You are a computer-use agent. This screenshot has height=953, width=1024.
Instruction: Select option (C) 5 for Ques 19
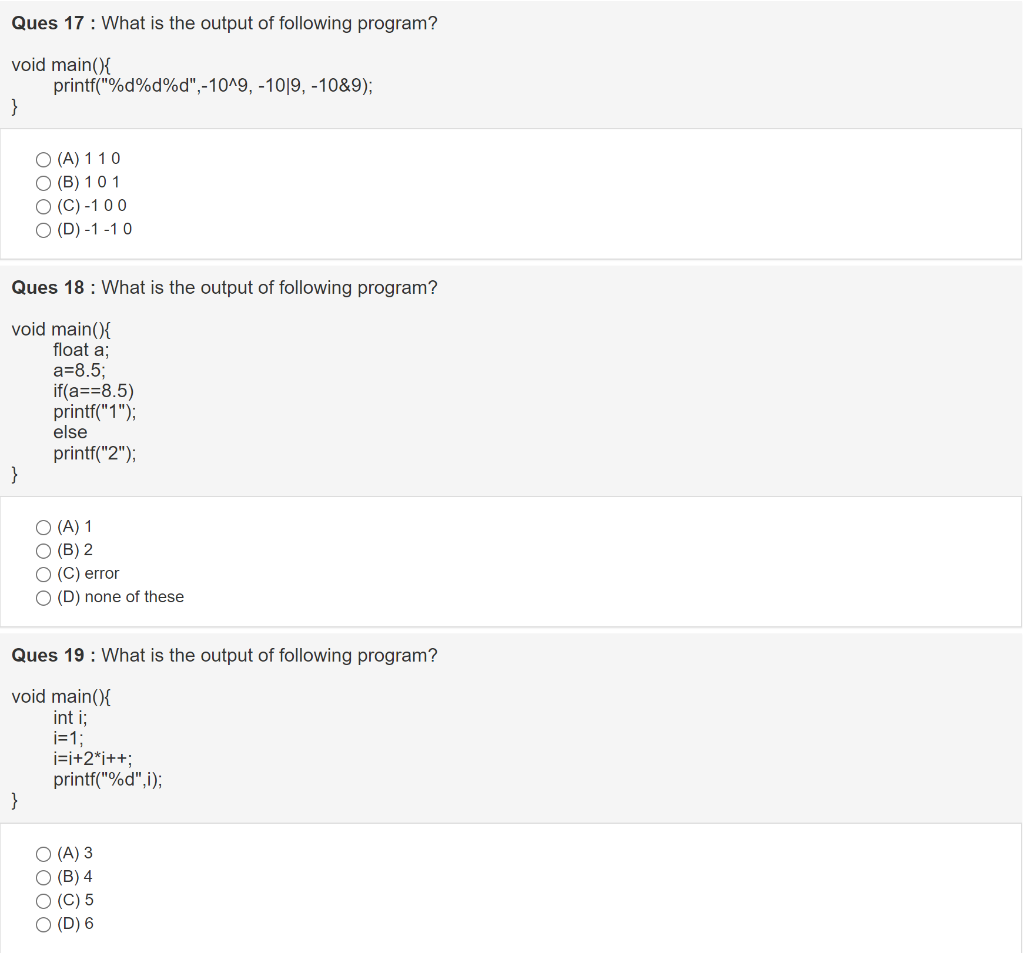point(44,900)
